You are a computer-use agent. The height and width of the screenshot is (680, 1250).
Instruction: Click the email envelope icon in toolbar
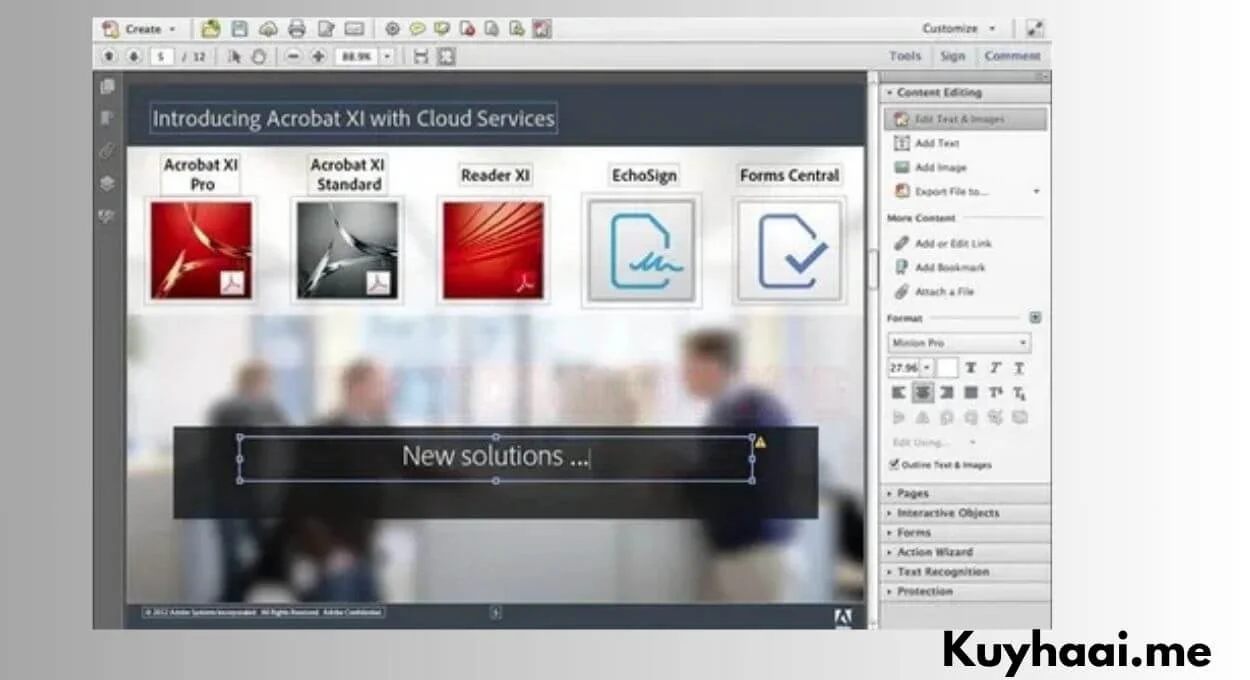[x=354, y=29]
